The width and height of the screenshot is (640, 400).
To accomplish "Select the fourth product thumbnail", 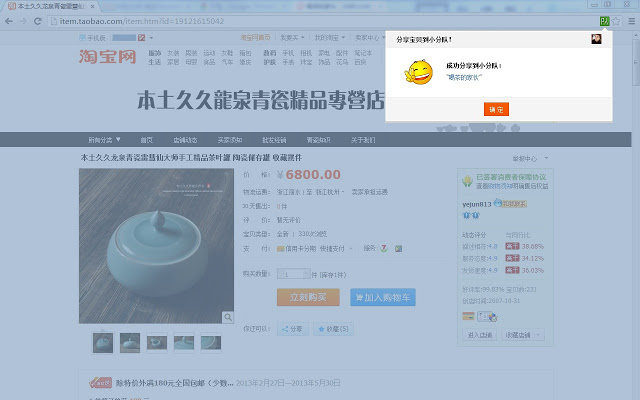I will (184, 342).
